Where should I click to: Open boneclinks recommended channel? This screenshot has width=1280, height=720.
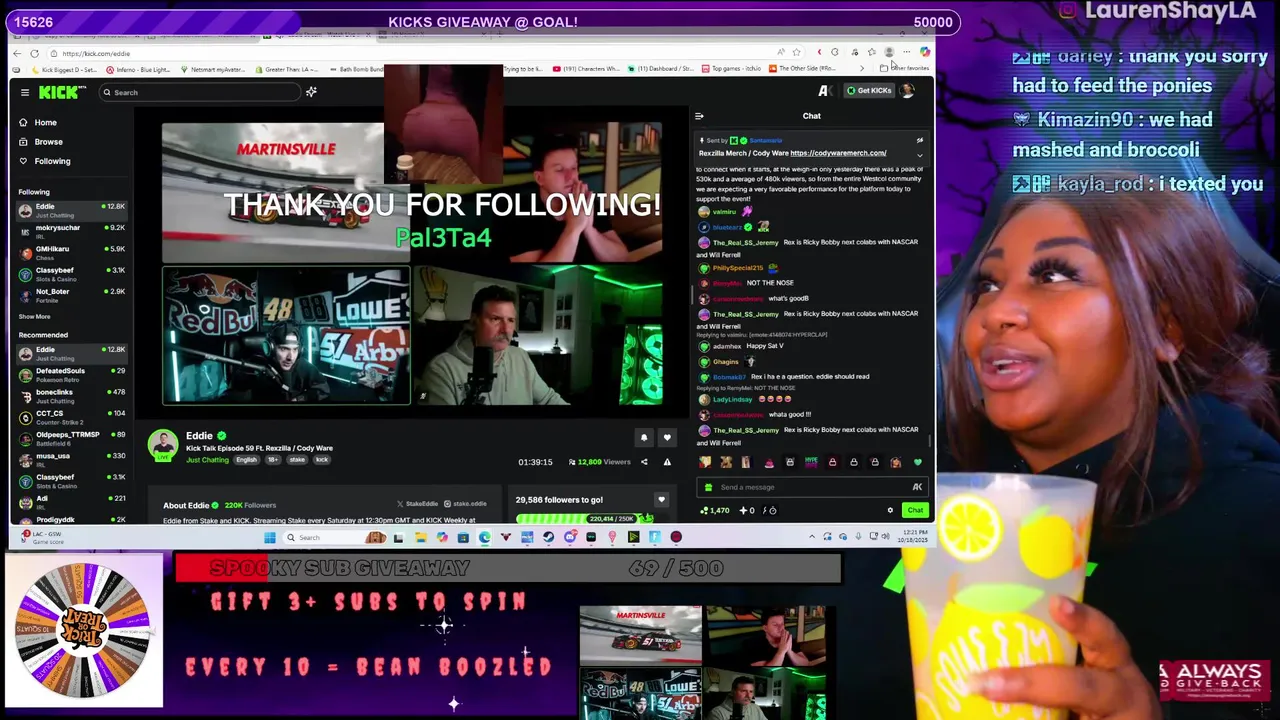tap(72, 395)
